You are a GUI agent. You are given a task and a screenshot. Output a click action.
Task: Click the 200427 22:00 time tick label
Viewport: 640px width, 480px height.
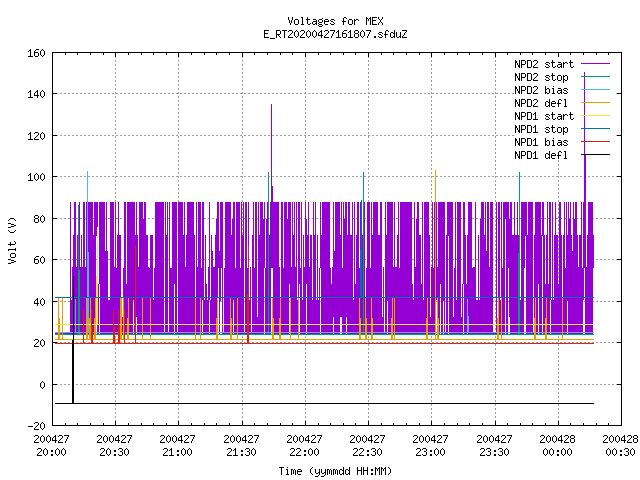pos(304,446)
